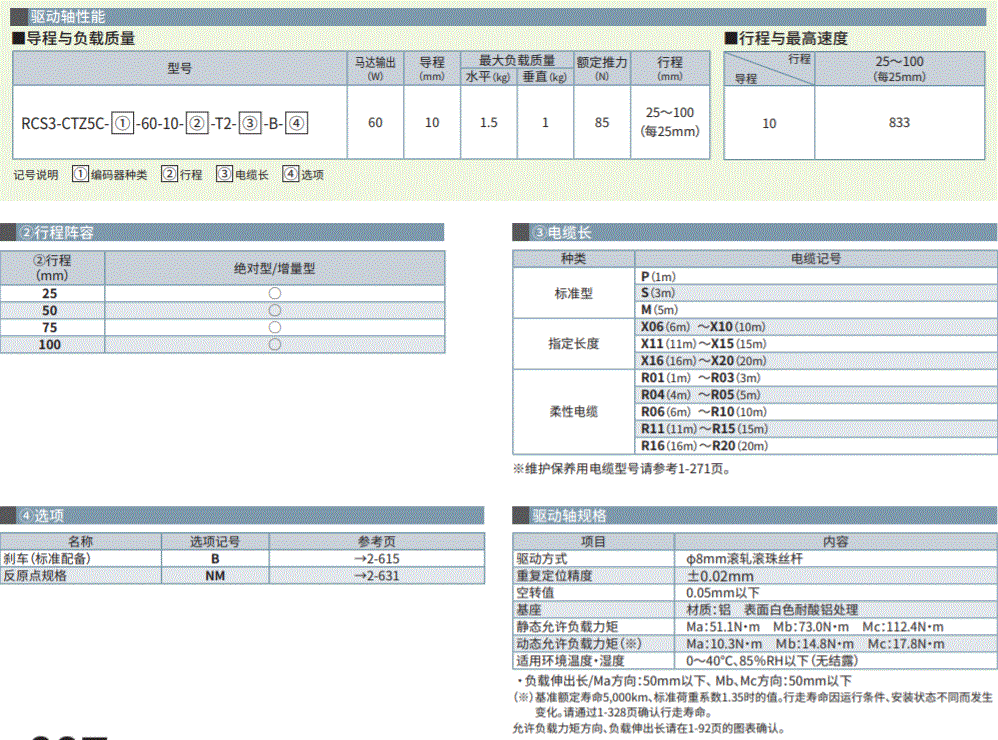Click the 基座 material row value
This screenshot has height=740, width=998.
click(772, 610)
